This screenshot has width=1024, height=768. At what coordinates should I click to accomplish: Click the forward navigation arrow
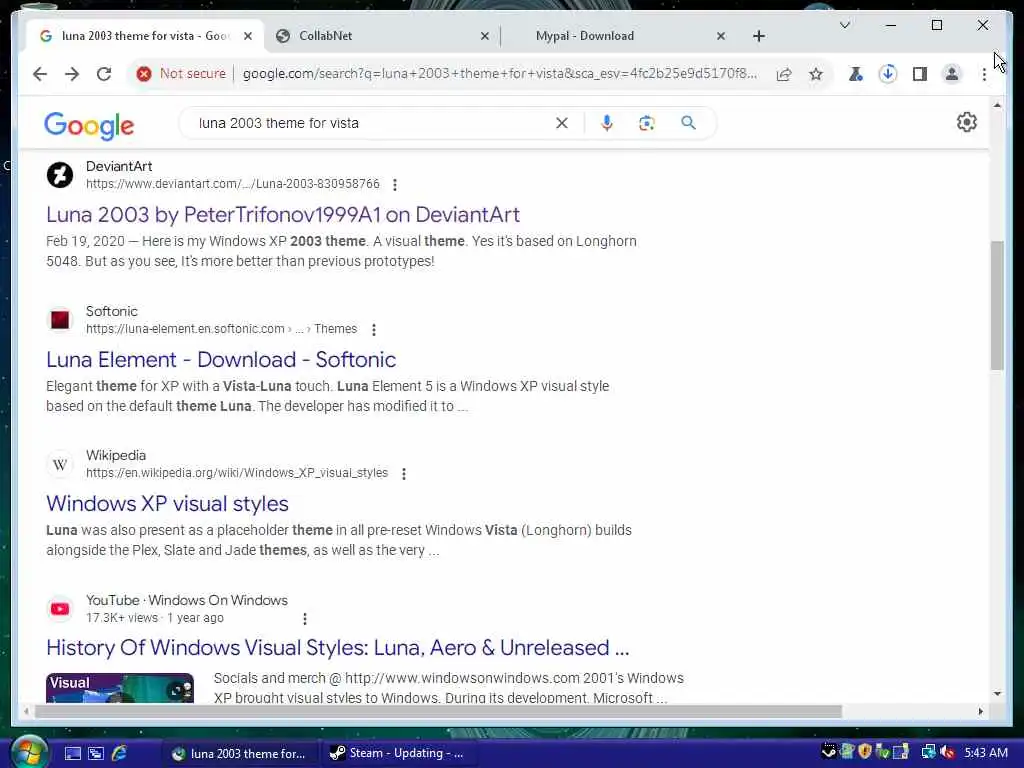point(72,74)
